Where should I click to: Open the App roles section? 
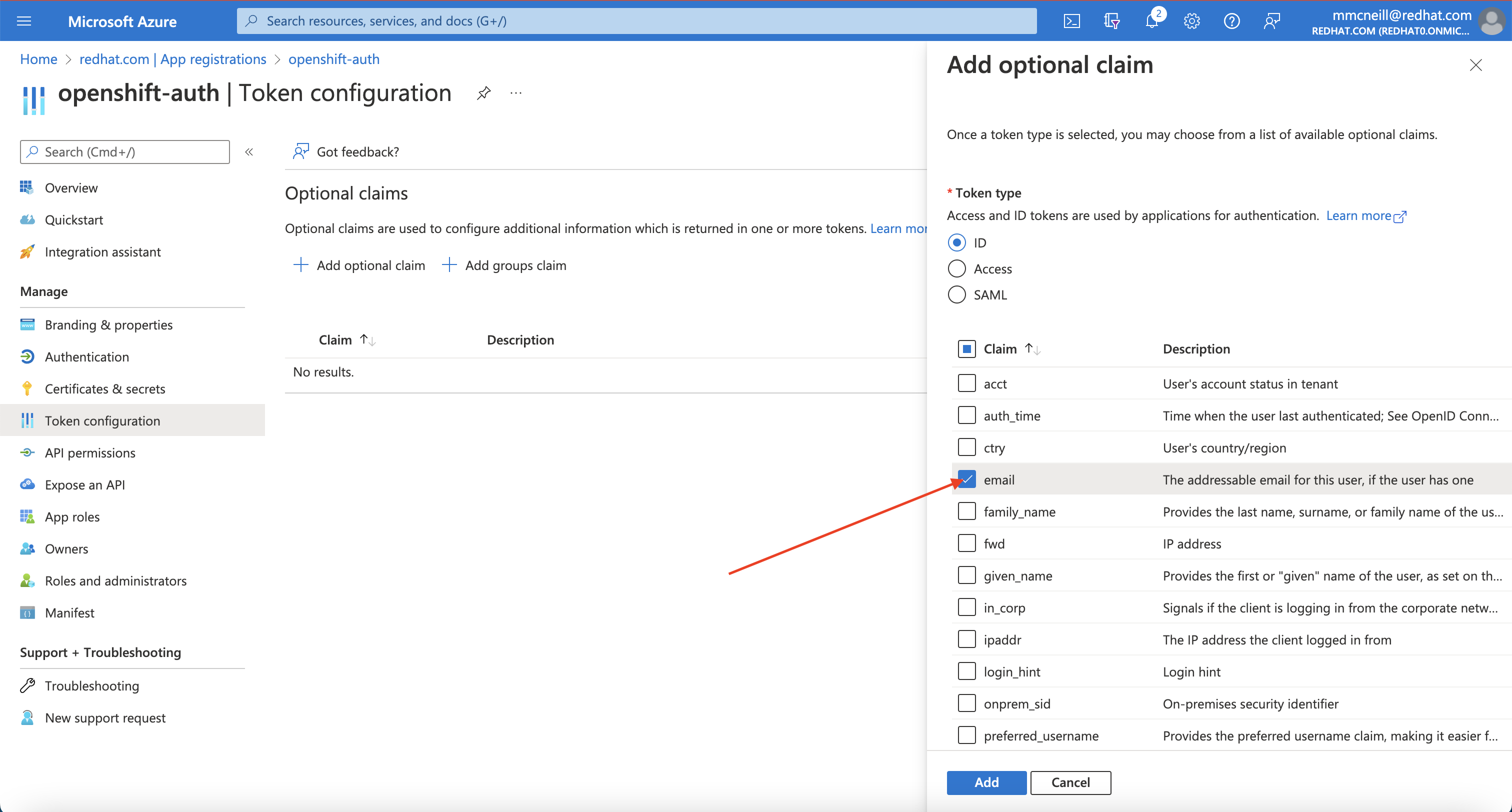[x=73, y=516]
